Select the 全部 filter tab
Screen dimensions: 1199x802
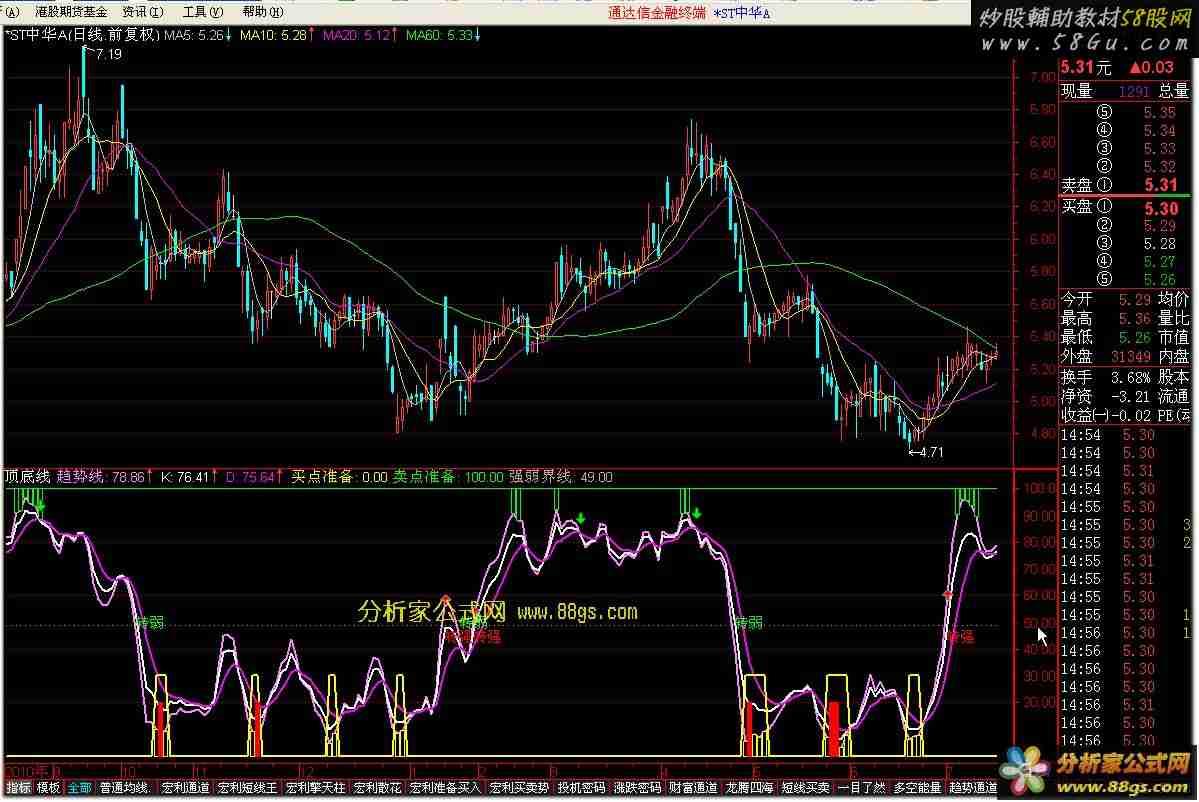tap(79, 788)
